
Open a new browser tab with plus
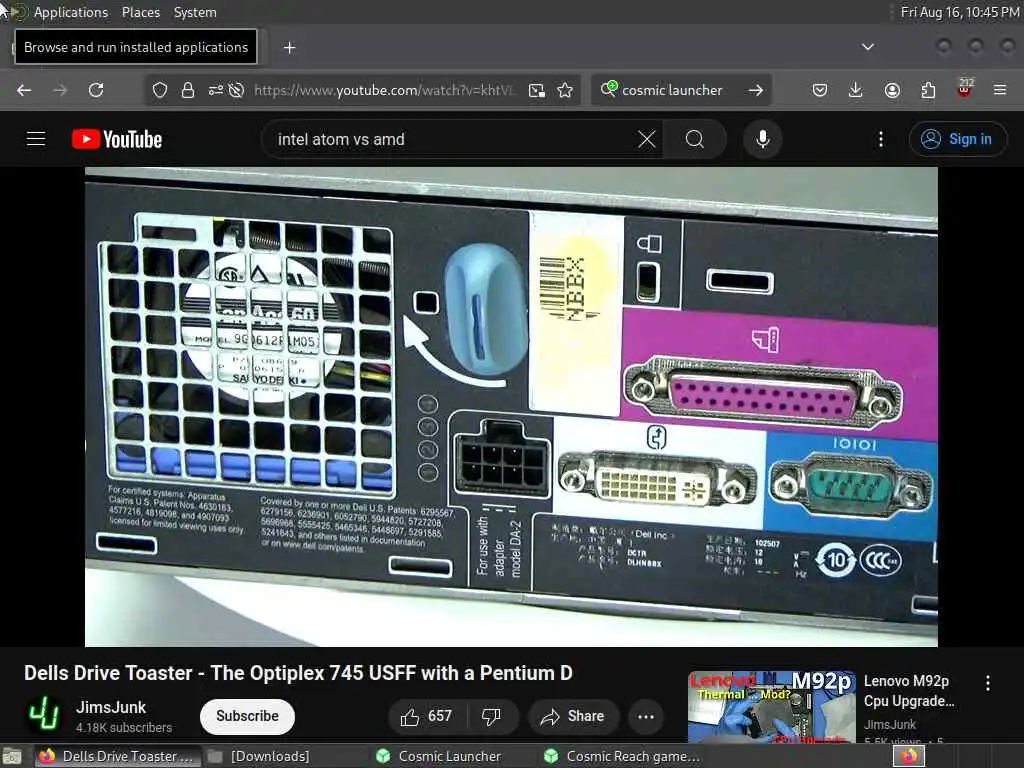pos(289,48)
